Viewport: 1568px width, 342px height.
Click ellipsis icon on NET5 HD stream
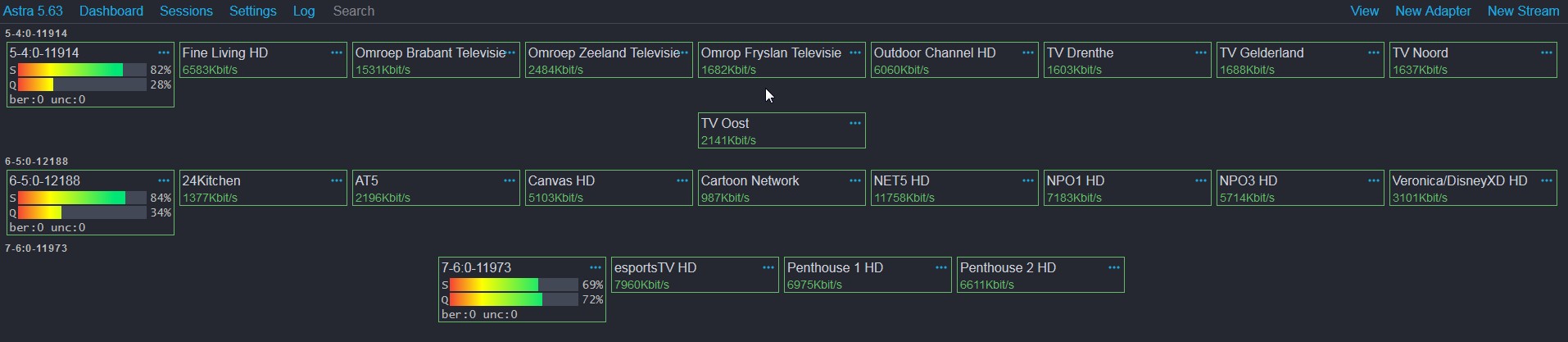(1028, 180)
